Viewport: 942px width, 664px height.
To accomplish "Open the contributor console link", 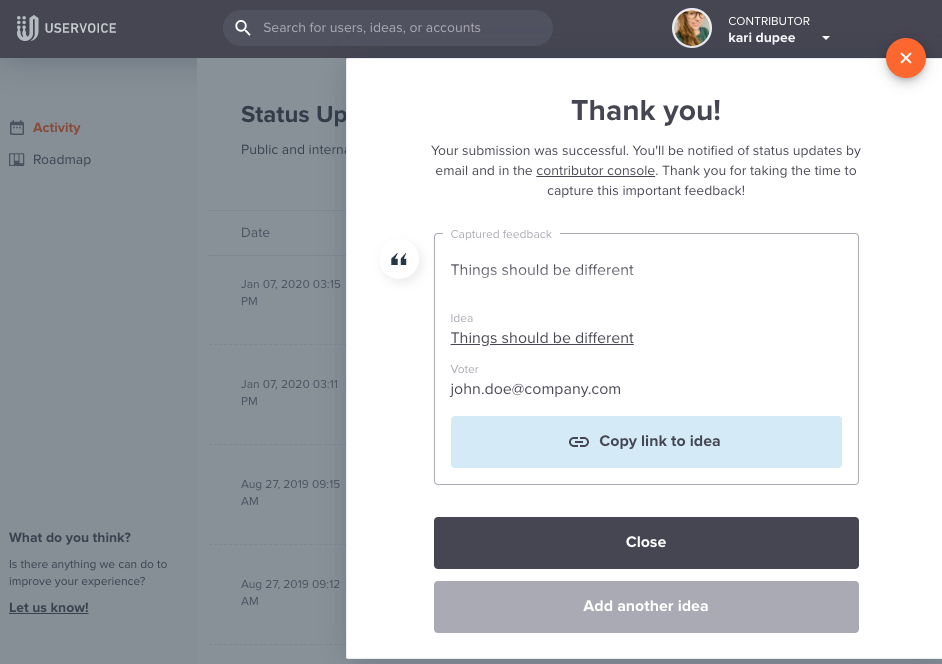I will tap(595, 171).
